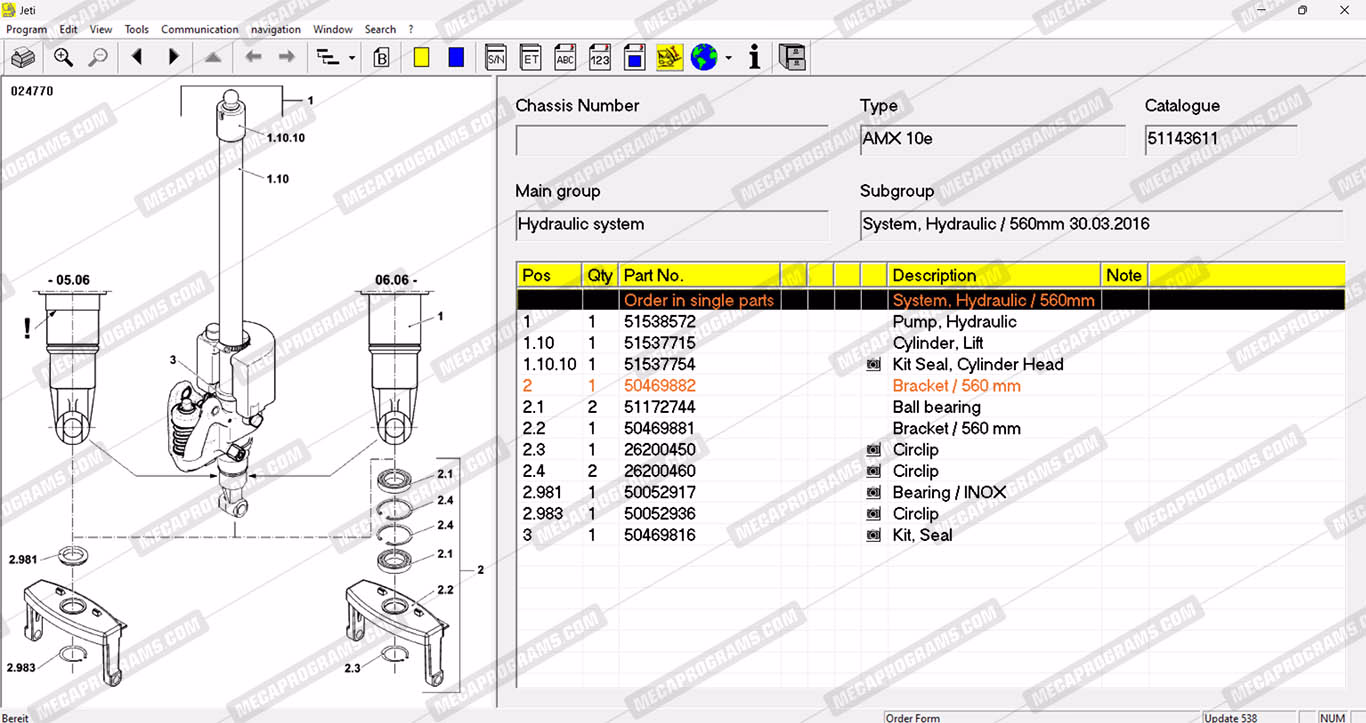Screen dimensions: 1366x723
Task: Click the ABC book search icon
Action: (565, 58)
